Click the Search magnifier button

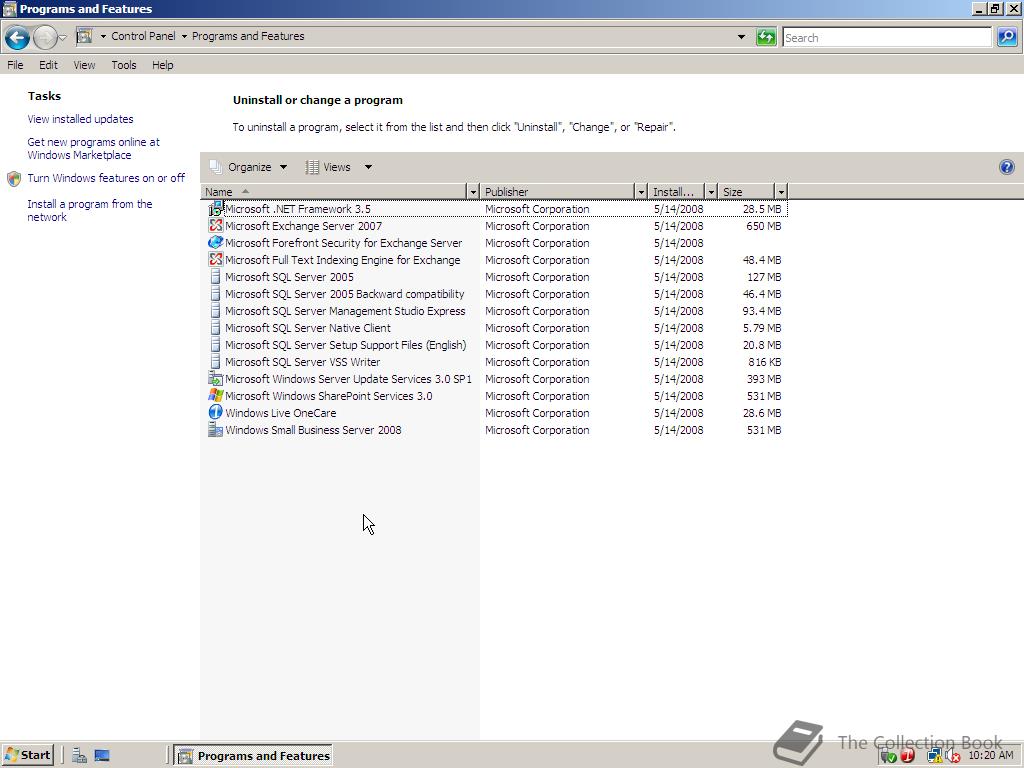pyautogui.click(x=1006, y=37)
